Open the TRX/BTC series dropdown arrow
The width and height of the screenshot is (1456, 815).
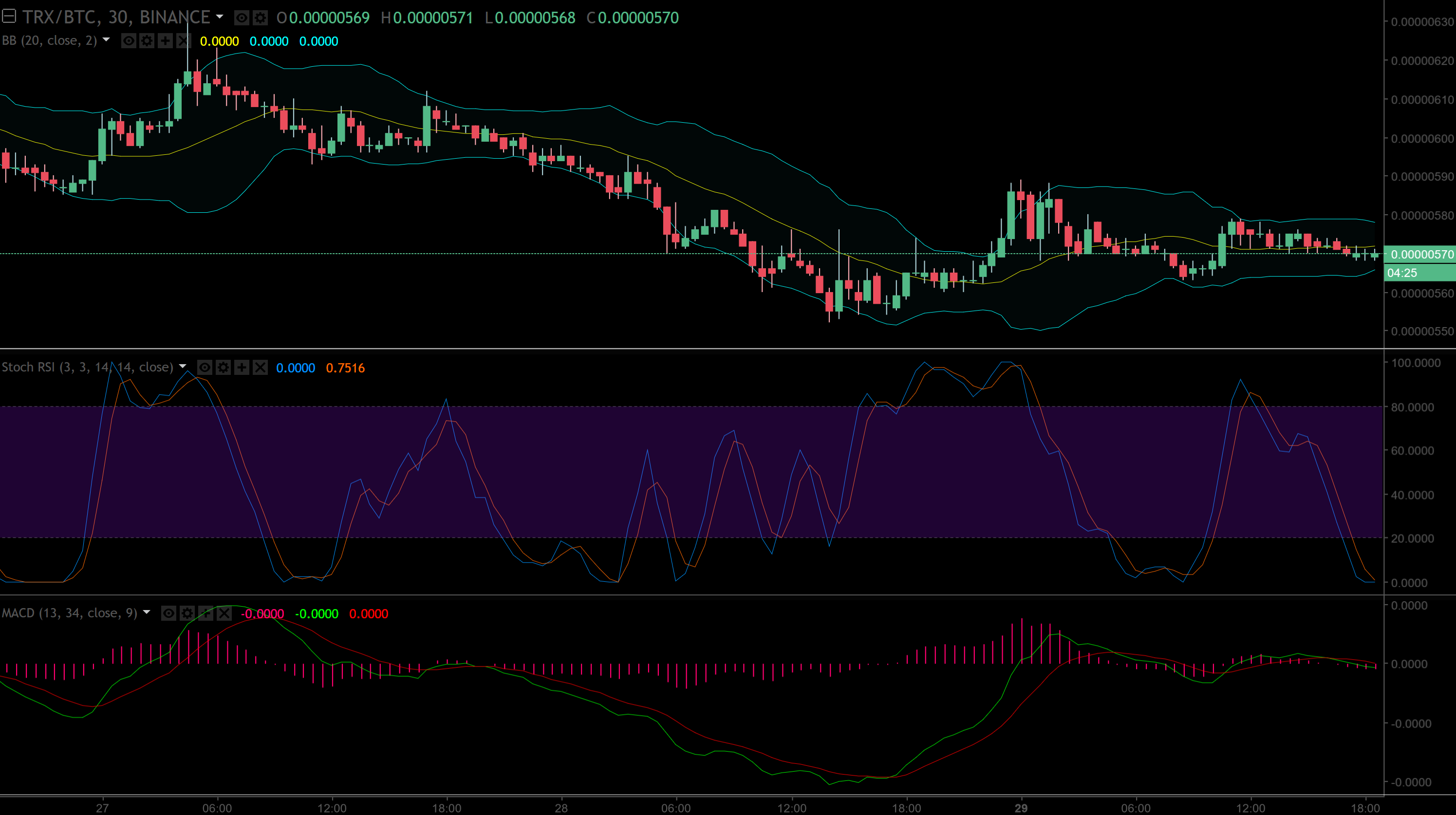pyautogui.click(x=219, y=17)
